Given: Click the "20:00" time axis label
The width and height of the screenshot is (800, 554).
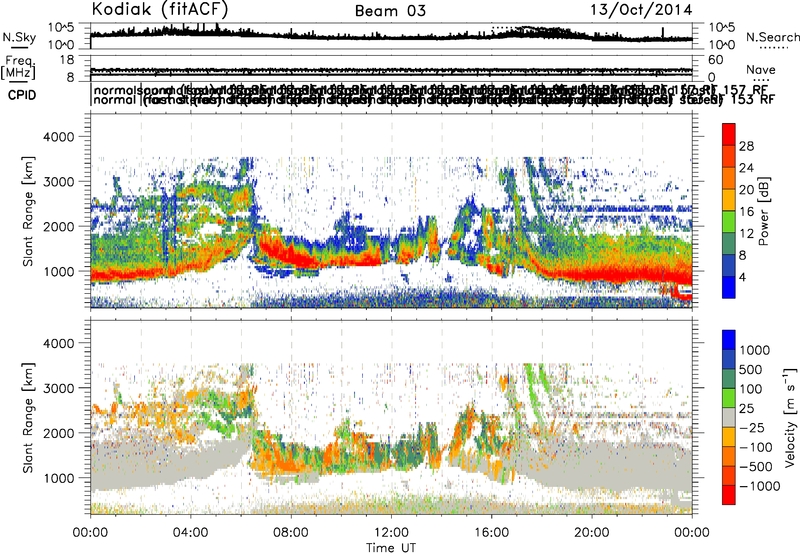Looking at the screenshot, I should tap(591, 533).
